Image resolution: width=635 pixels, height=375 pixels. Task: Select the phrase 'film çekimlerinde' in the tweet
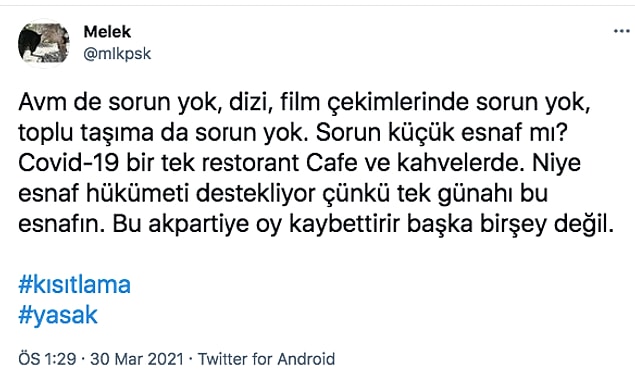(374, 103)
